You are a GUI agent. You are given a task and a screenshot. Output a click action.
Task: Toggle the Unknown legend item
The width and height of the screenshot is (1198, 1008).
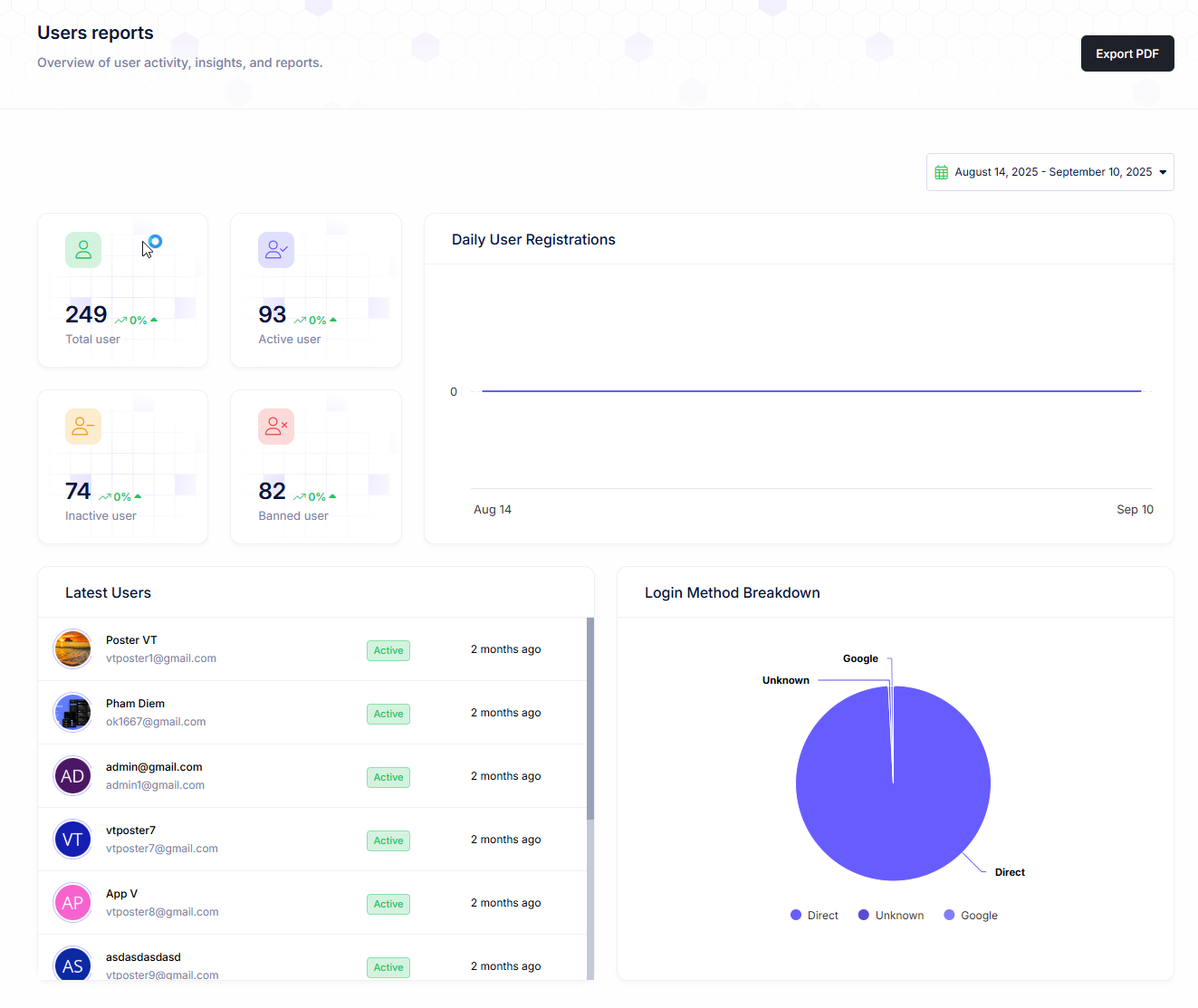pos(891,916)
